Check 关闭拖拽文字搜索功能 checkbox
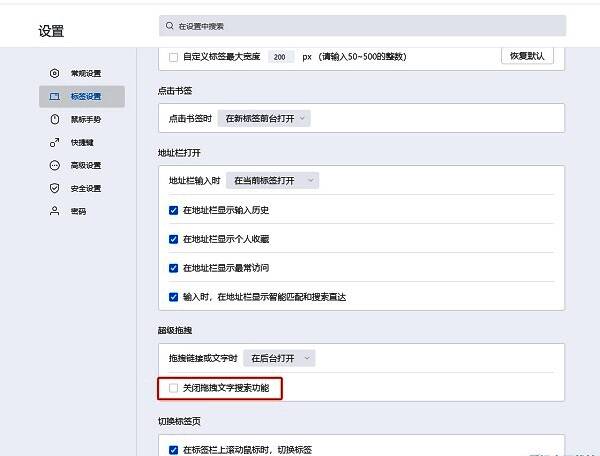The image size is (600, 456). pyautogui.click(x=173, y=388)
